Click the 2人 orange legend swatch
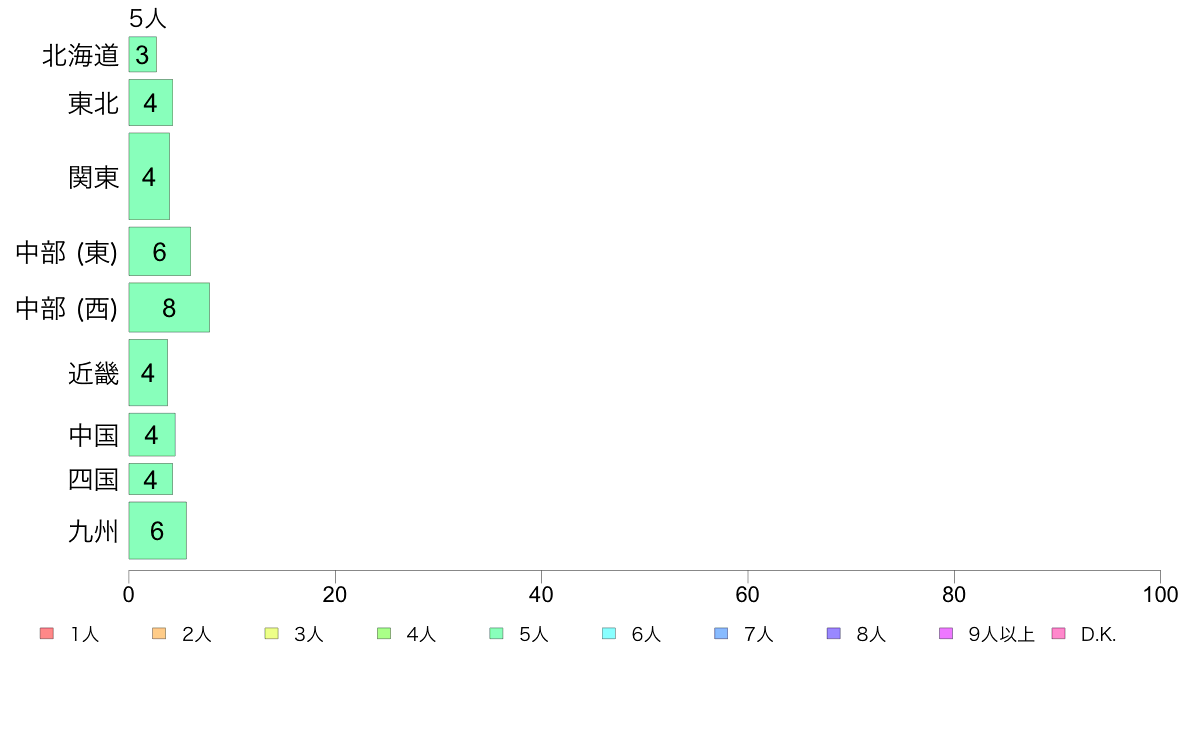1188x736 pixels. (x=159, y=634)
